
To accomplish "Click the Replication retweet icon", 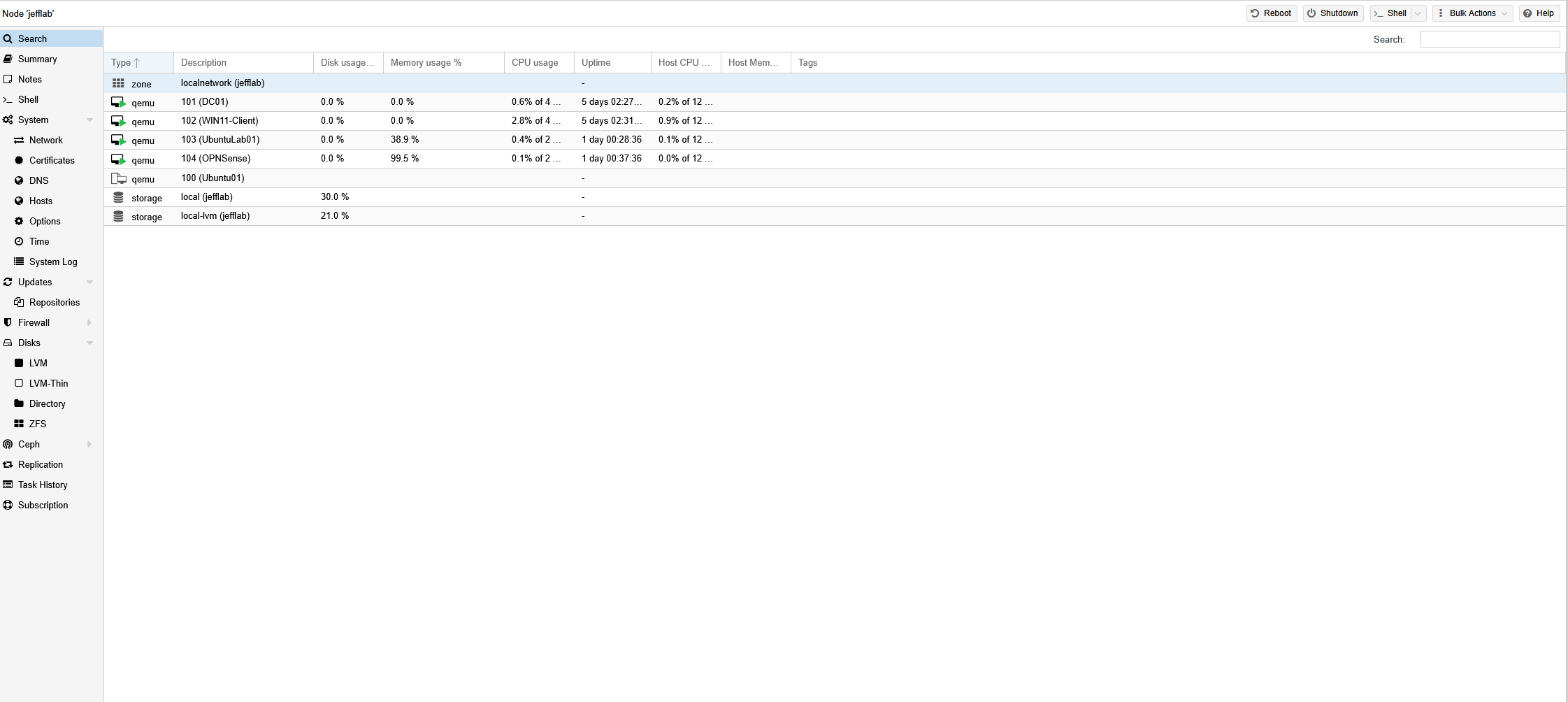I will (8, 465).
